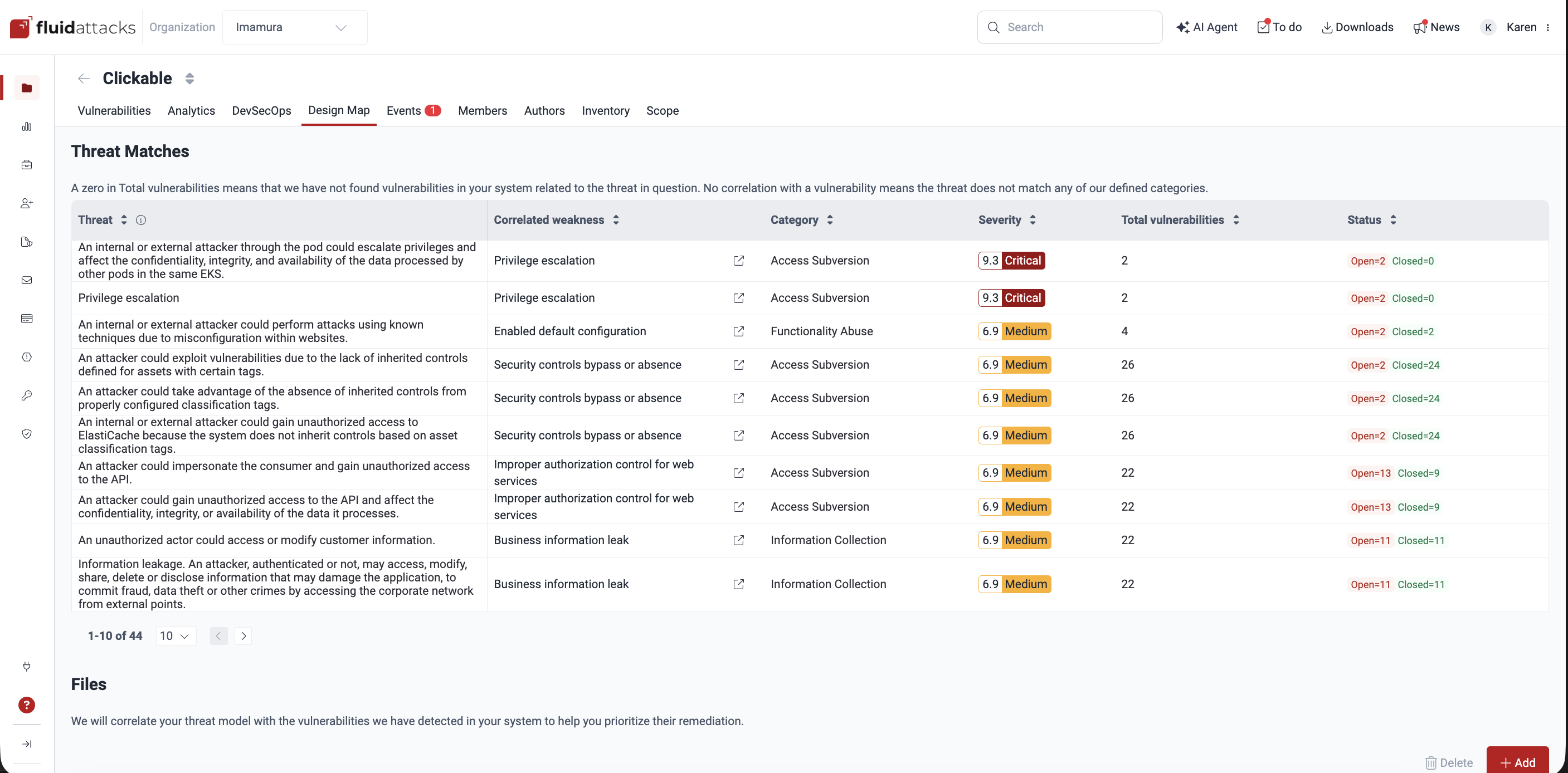
Task: Check the News announcements icon
Action: (x=1436, y=27)
